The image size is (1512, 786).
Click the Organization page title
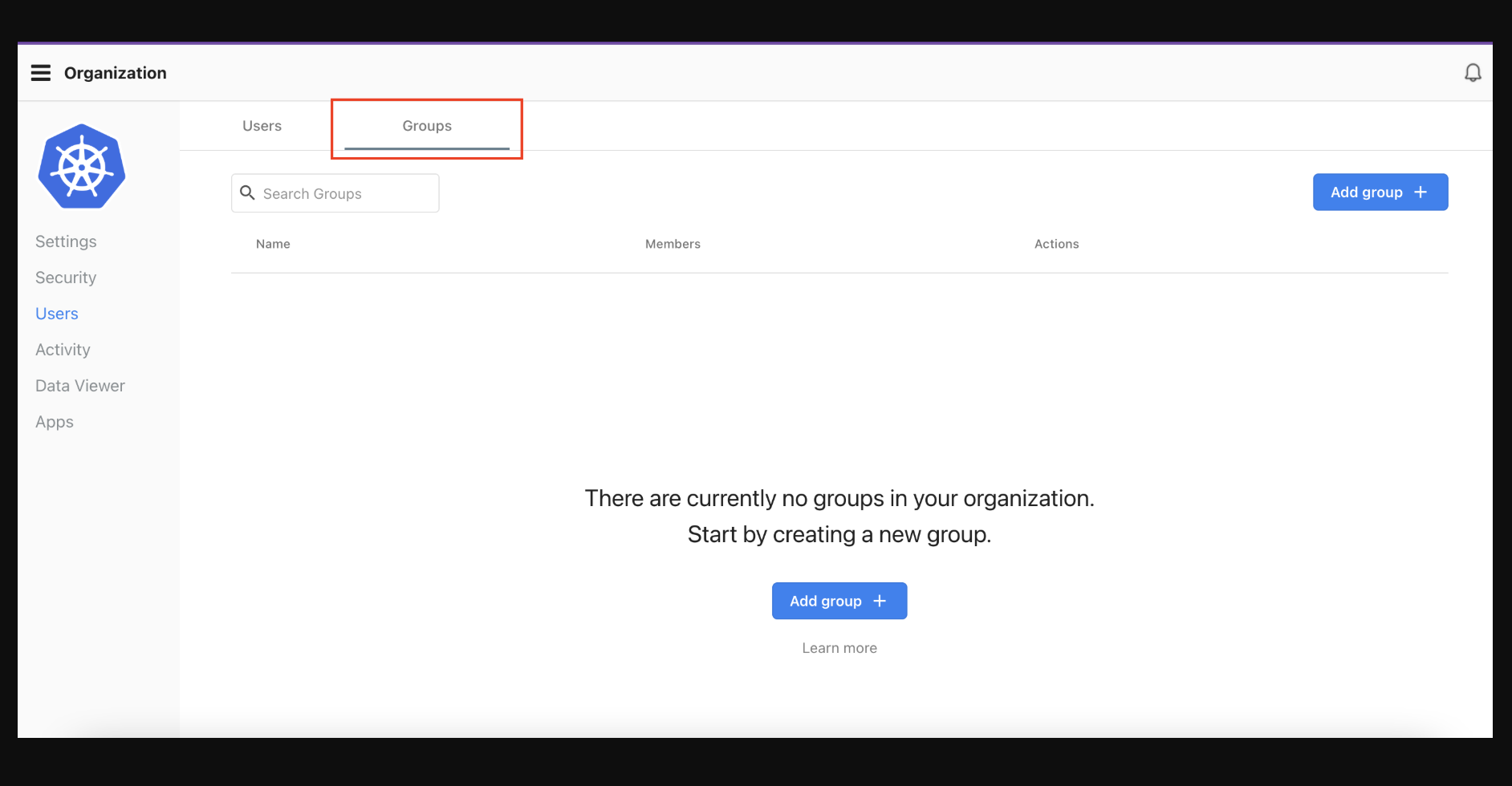116,73
